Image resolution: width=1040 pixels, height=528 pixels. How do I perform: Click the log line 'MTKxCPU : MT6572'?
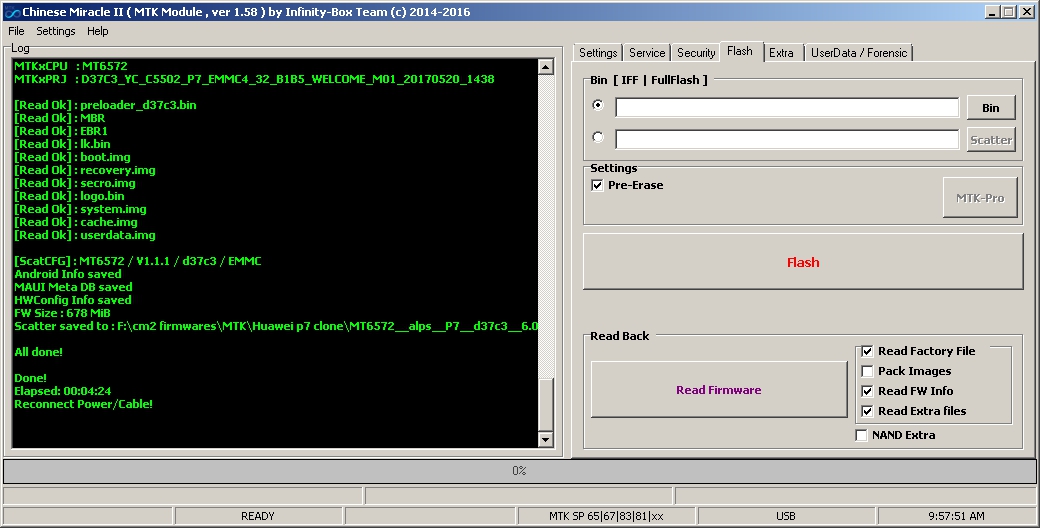[70, 66]
